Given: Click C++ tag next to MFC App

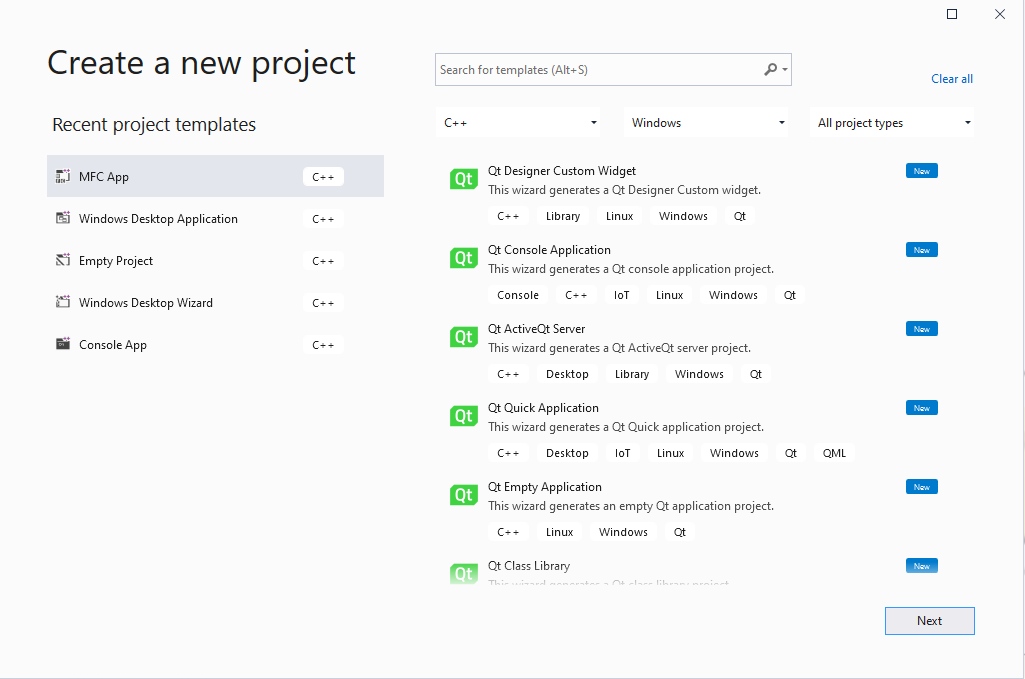Looking at the screenshot, I should pos(323,176).
